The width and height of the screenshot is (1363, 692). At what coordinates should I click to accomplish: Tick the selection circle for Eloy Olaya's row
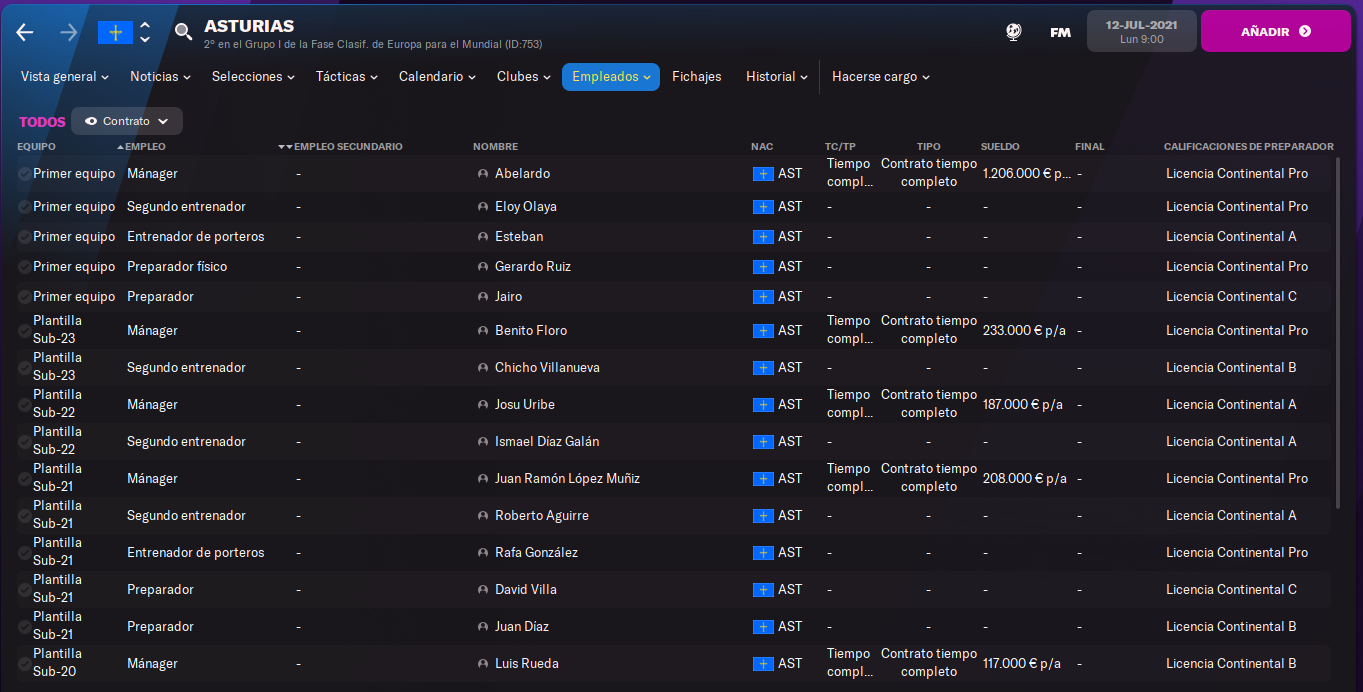(24, 207)
